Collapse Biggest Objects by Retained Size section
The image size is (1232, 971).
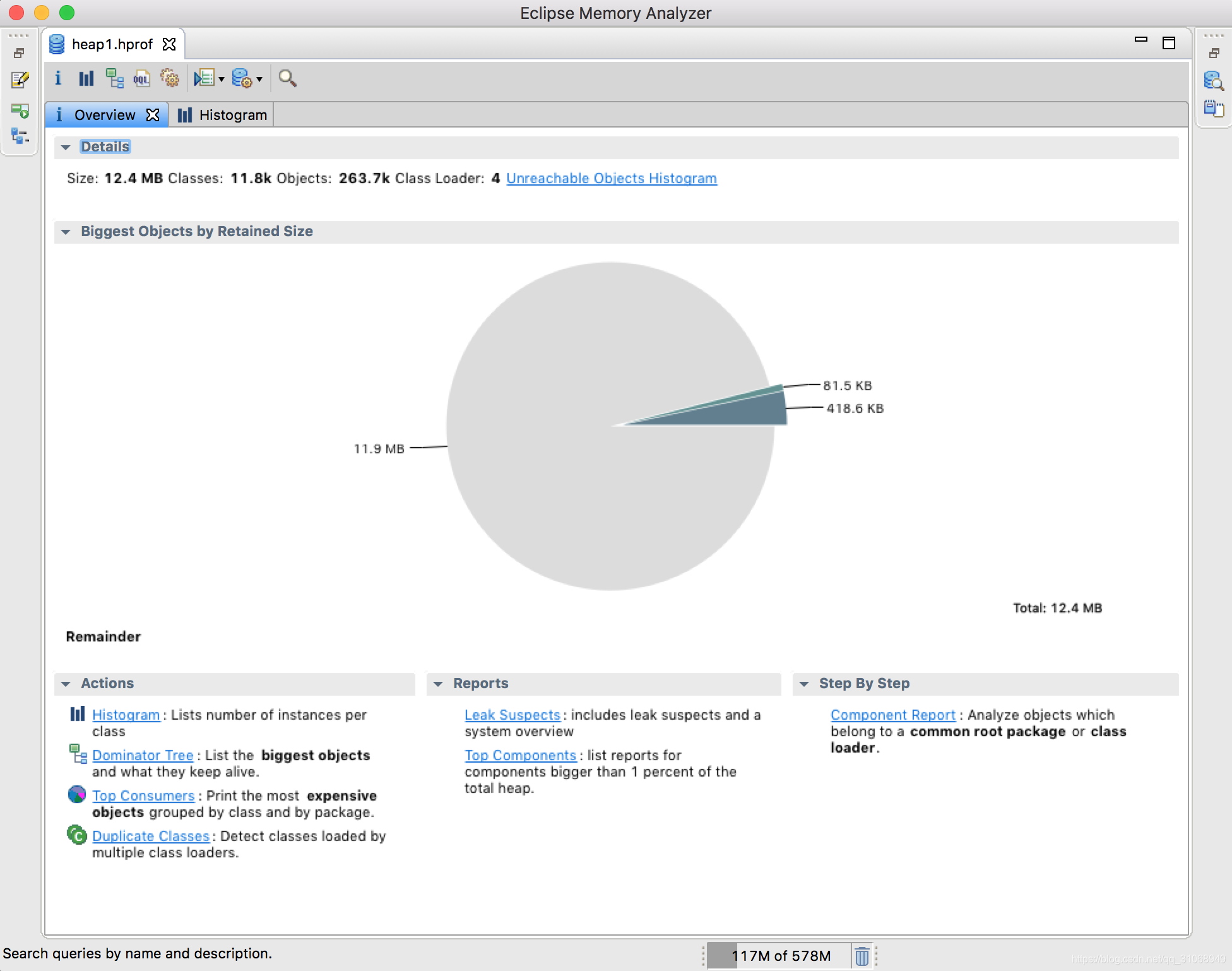click(66, 232)
